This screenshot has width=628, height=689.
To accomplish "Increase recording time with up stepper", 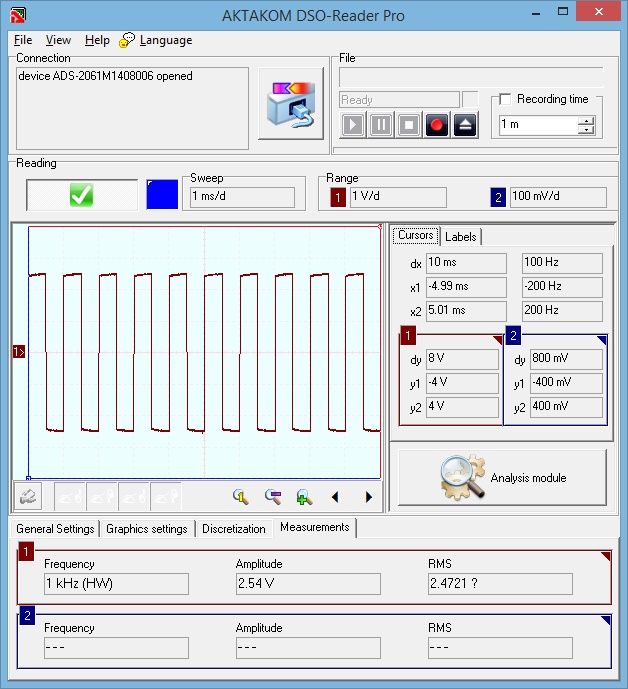I will 586,120.
